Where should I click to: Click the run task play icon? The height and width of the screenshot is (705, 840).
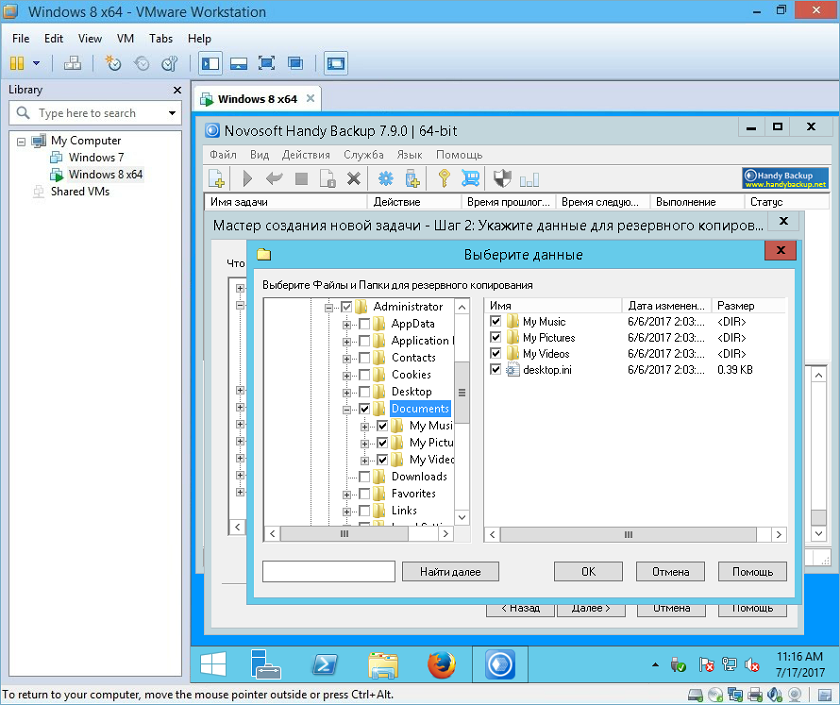pyautogui.click(x=247, y=179)
